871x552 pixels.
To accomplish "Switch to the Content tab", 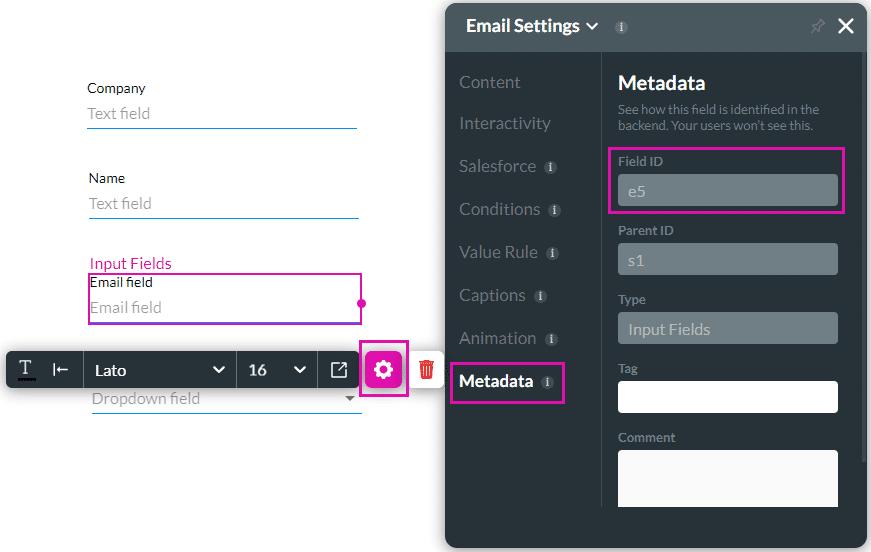I will pos(490,82).
